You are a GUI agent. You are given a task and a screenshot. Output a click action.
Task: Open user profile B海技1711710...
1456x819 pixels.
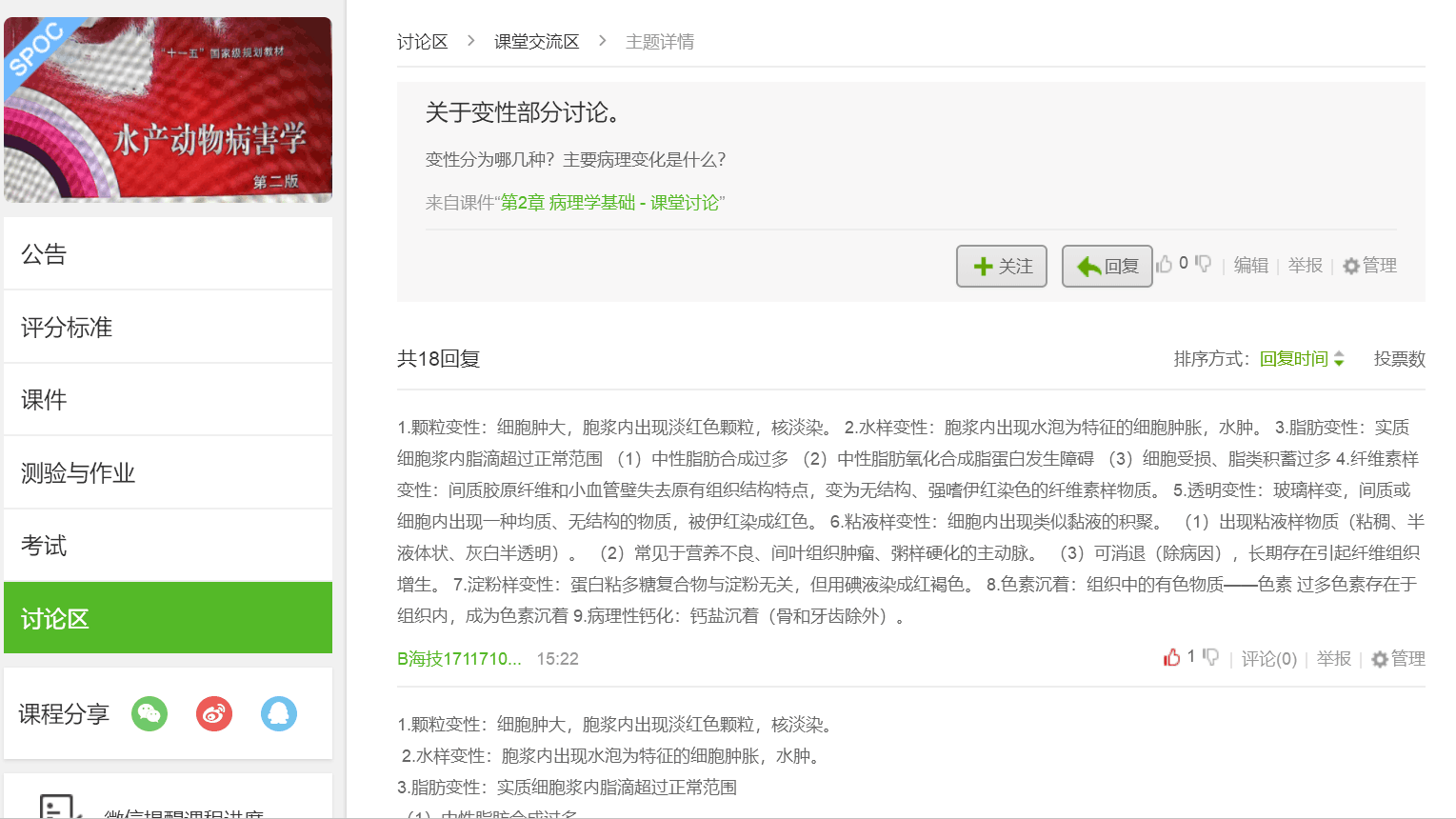coord(459,659)
